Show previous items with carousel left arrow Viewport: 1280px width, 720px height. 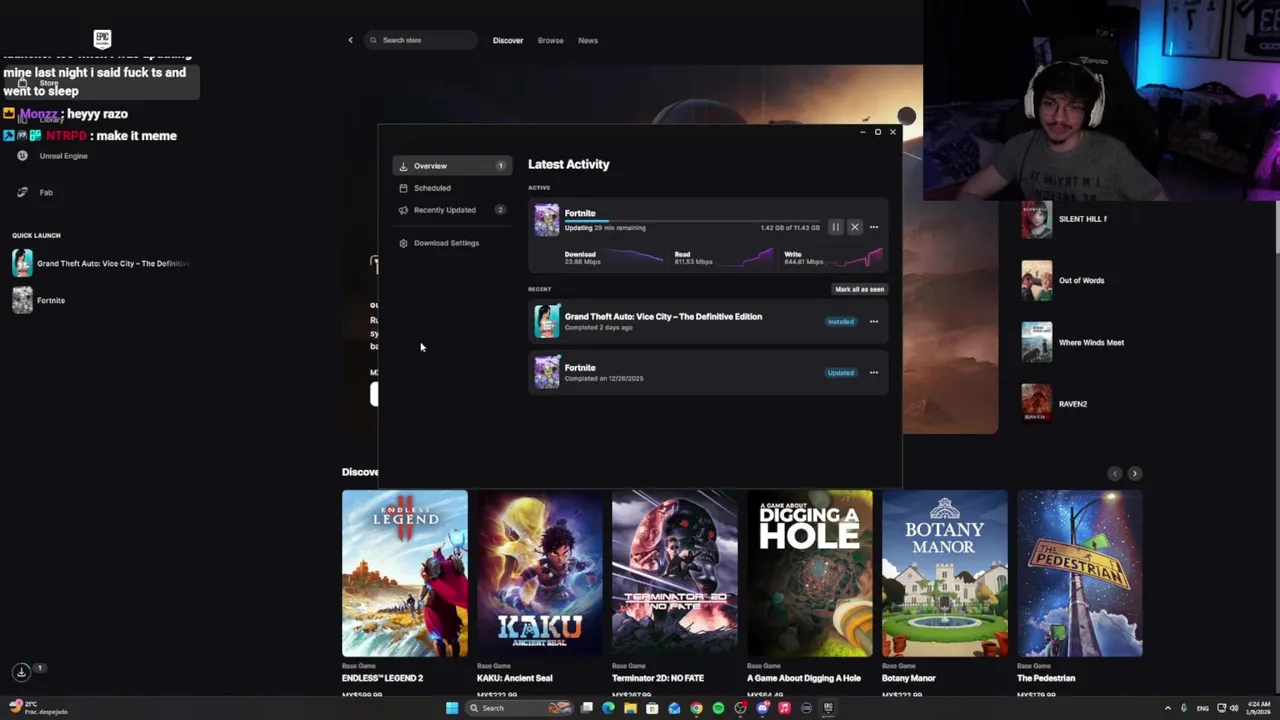click(x=1115, y=473)
